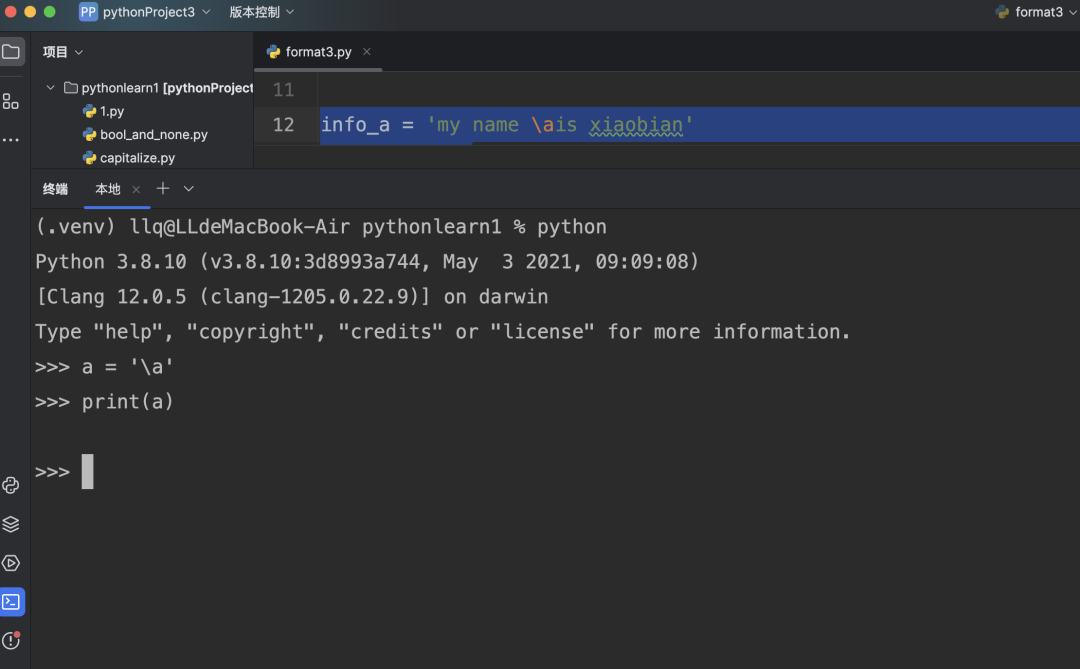The height and width of the screenshot is (669, 1080).
Task: Open the Structure tool window icon
Action: point(11,101)
